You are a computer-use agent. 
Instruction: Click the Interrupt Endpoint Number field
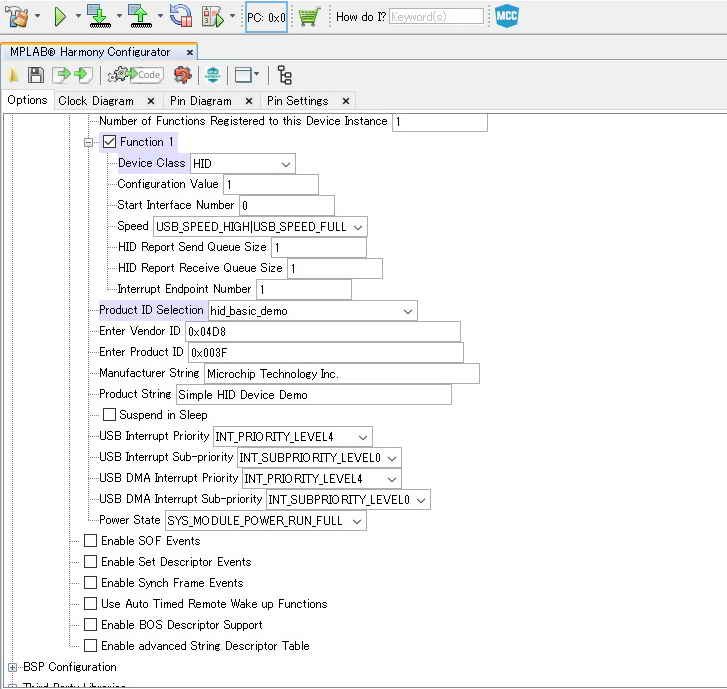tap(304, 289)
